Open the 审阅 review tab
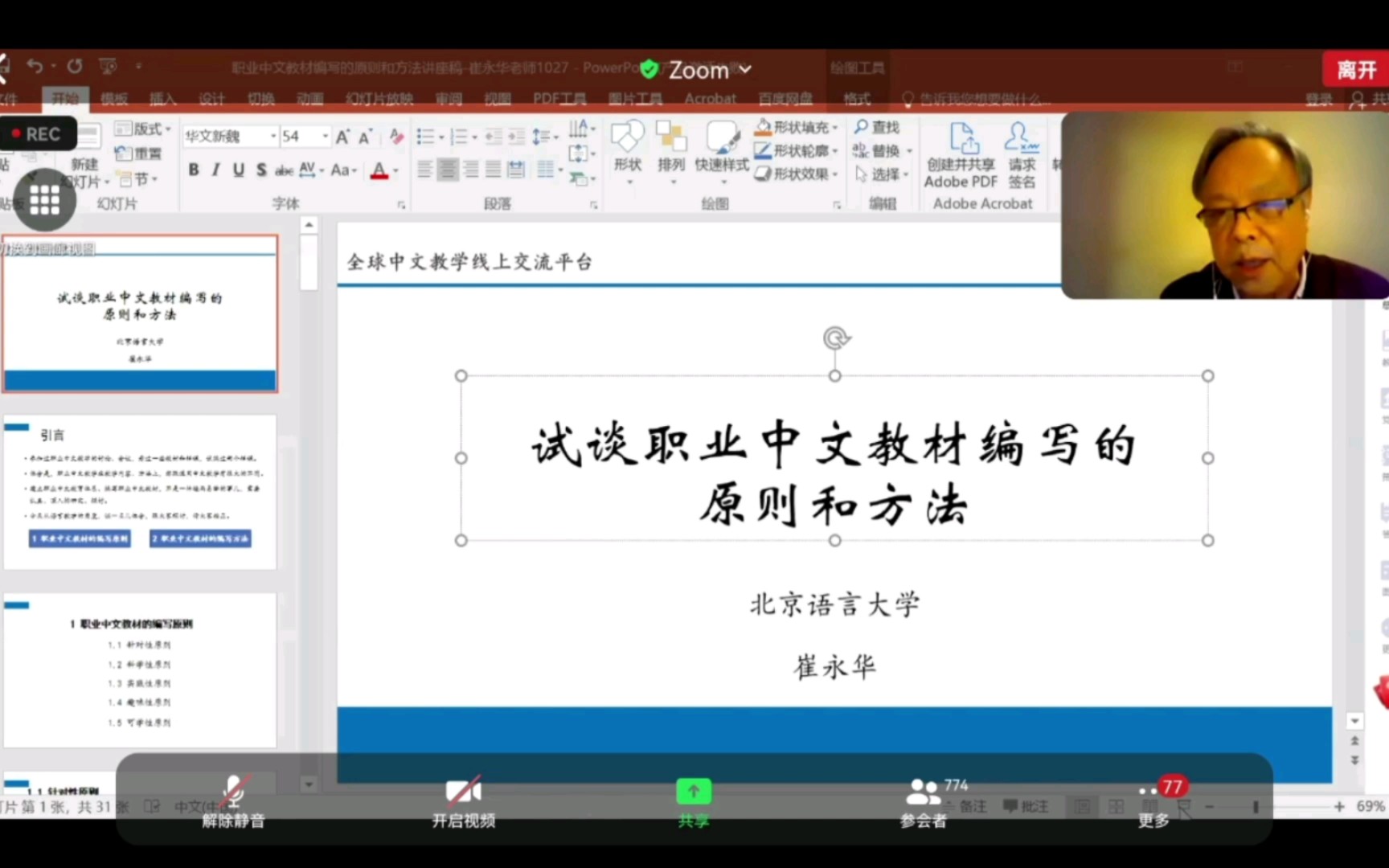Screen dimensions: 1389x868 coord(449,99)
